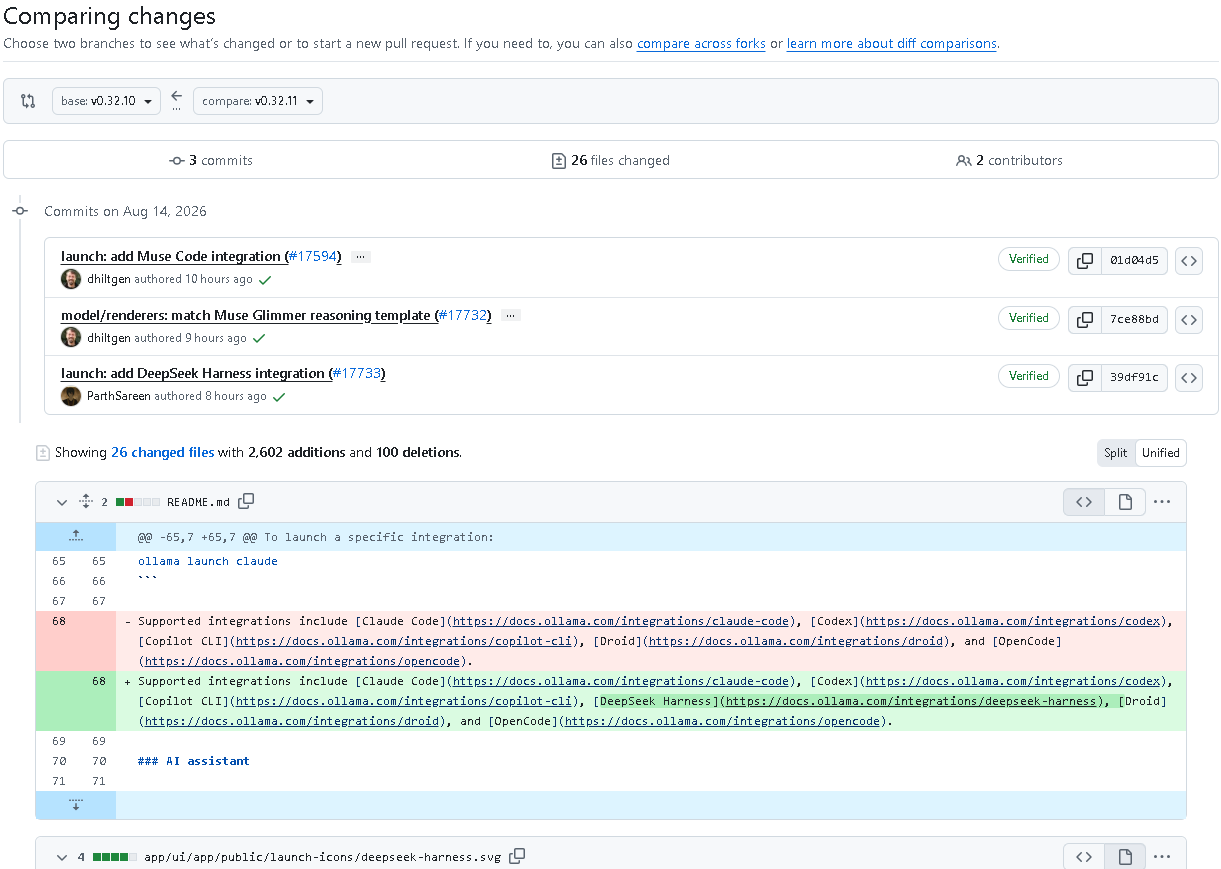
Task: Click the Verified badge for commit 7ce88bd
Action: click(x=1028, y=318)
